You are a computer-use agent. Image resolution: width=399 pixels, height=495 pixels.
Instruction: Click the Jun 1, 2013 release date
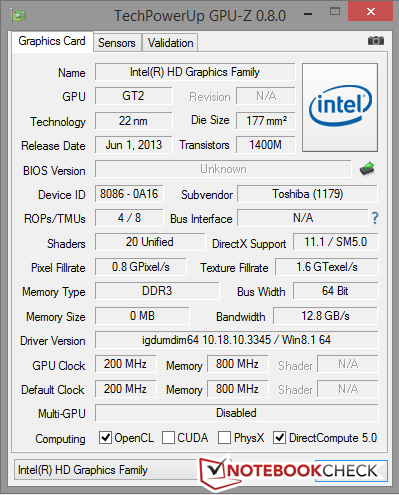pyautogui.click(x=134, y=145)
